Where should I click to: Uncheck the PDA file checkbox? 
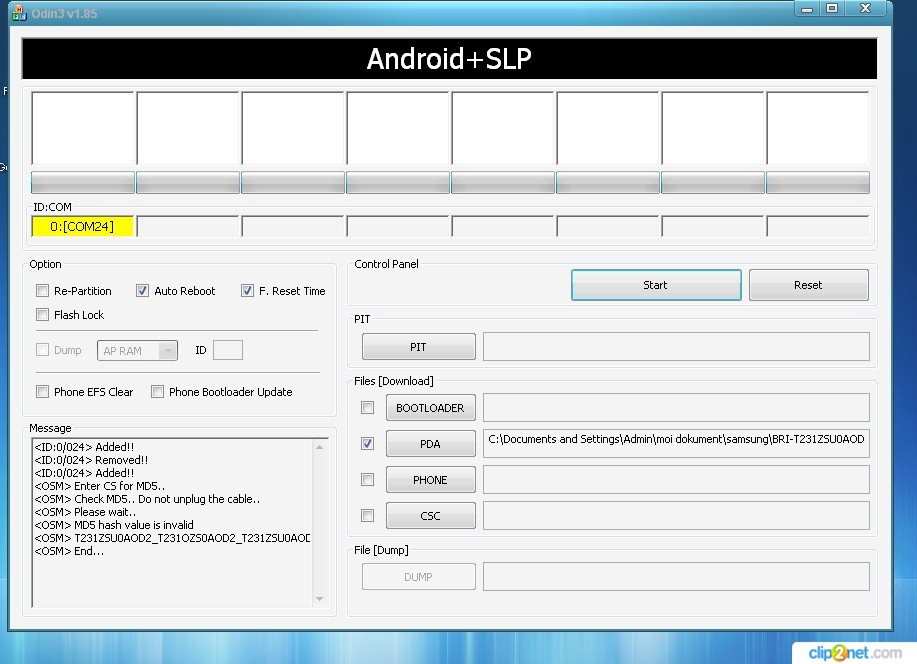(368, 443)
